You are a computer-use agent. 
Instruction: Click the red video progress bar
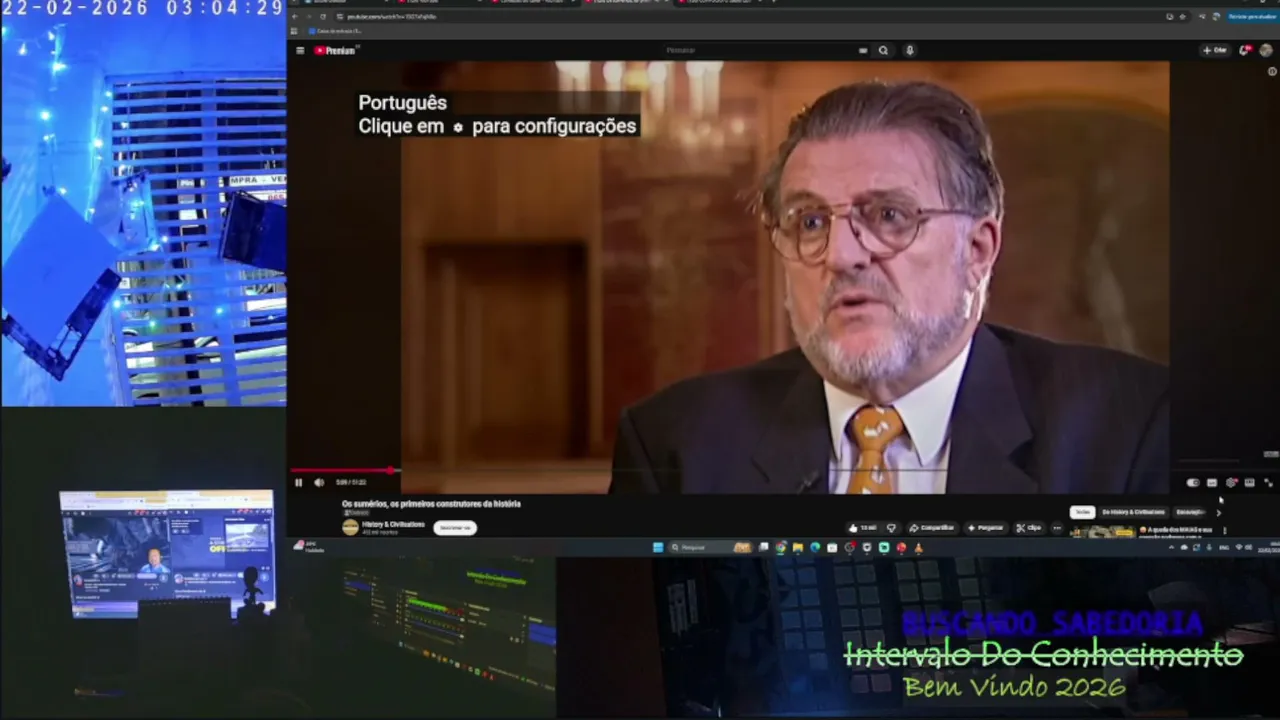coord(344,470)
